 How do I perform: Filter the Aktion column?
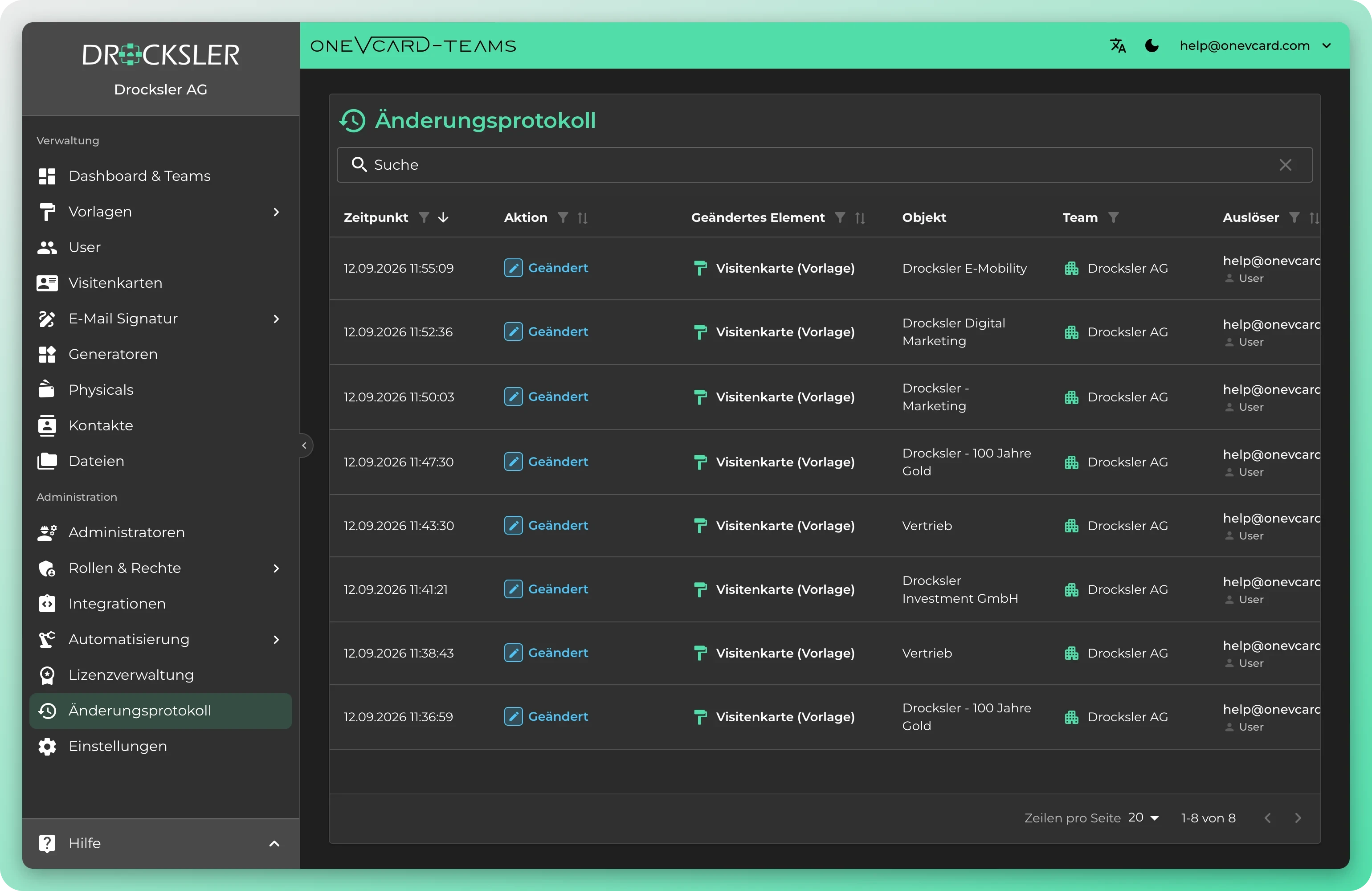563,217
